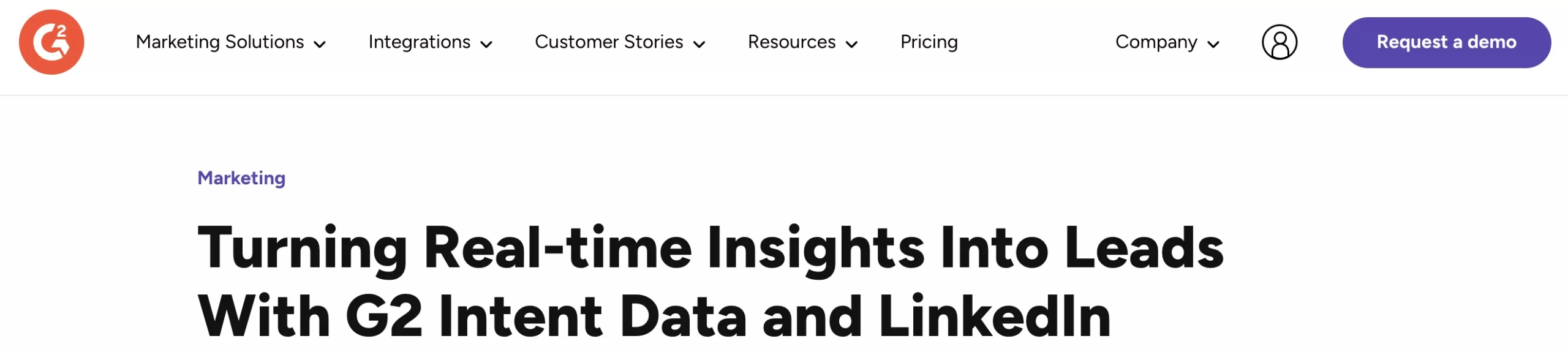The height and width of the screenshot is (352, 1568).
Task: Expand the Marketing Solutions chevron arrow
Action: pyautogui.click(x=320, y=44)
